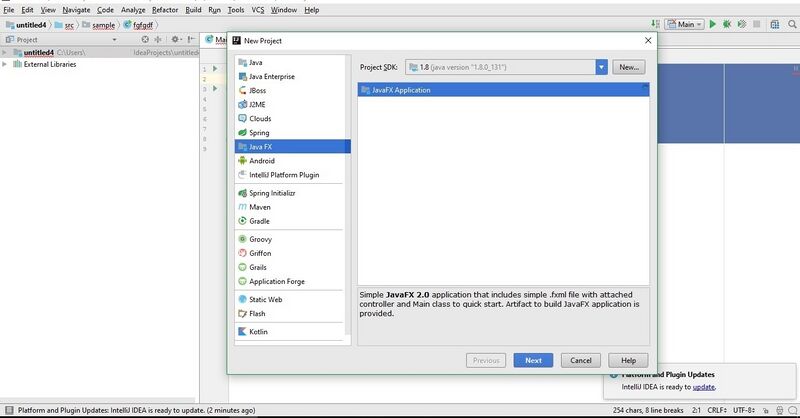Select JBoss project type
800x418 pixels.
click(292, 90)
